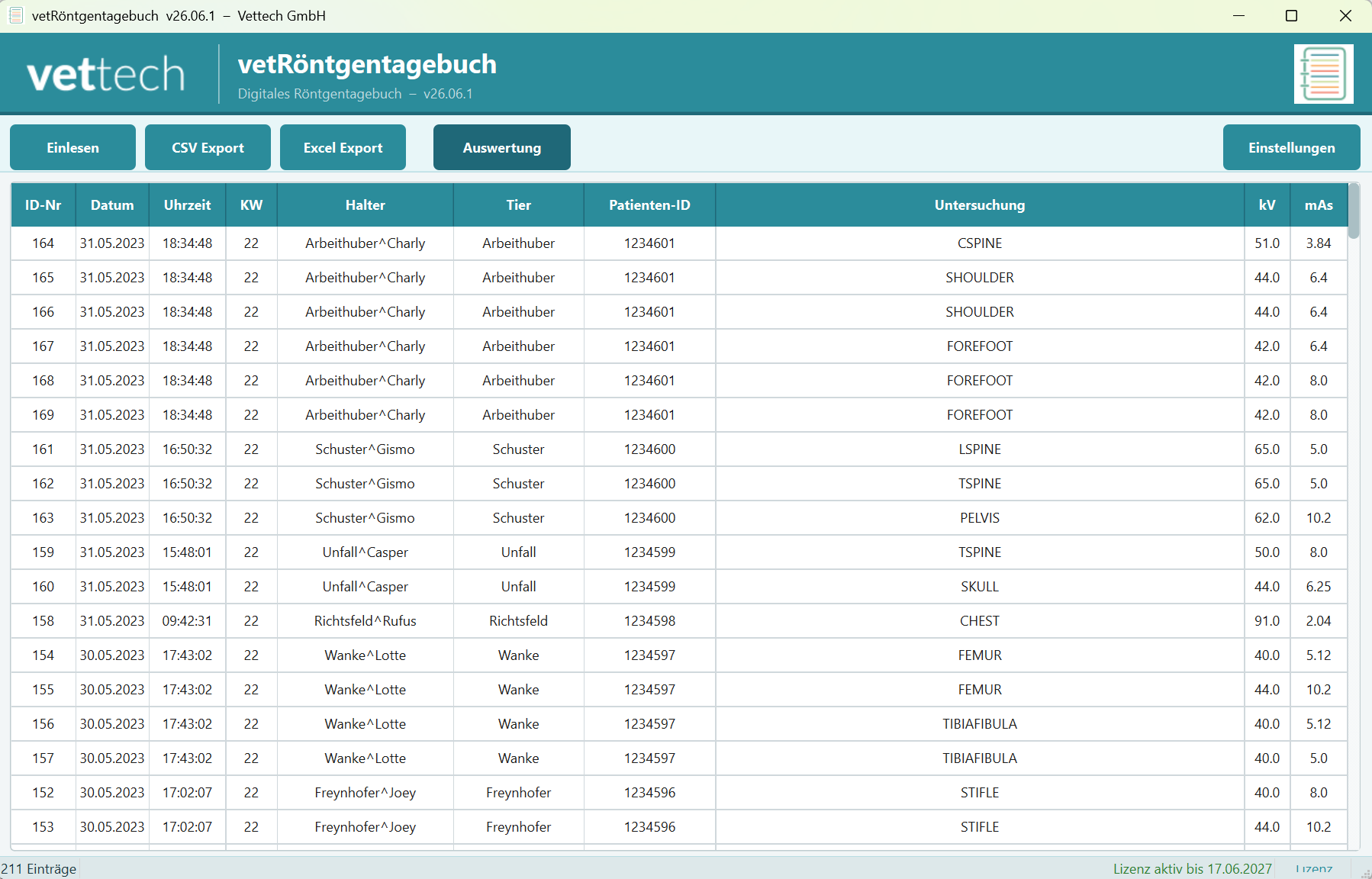Open Einstellungen

click(1291, 147)
